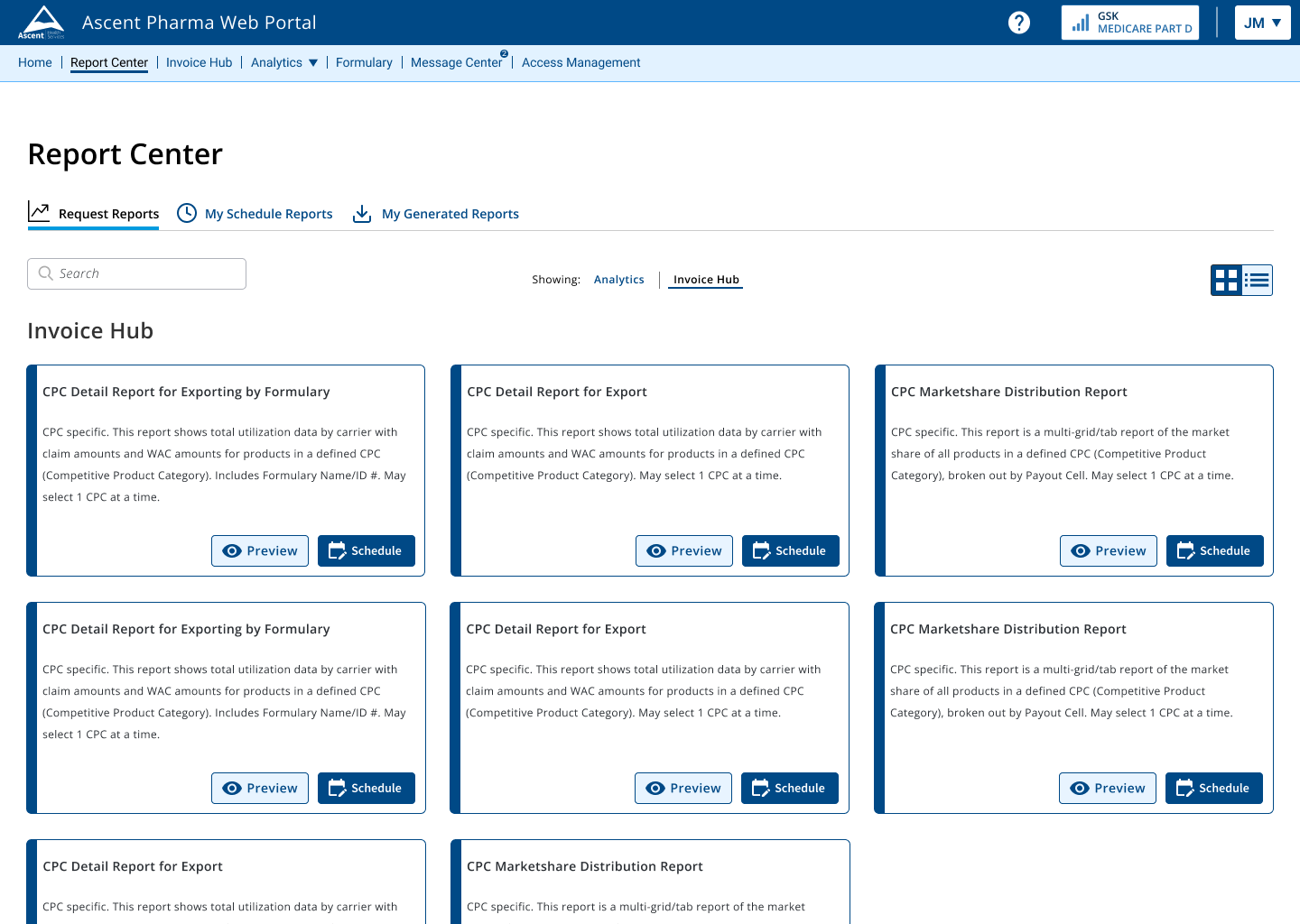The width and height of the screenshot is (1300, 924).
Task: Click the GSK Medicare Part D bar-chart icon
Action: click(1080, 23)
